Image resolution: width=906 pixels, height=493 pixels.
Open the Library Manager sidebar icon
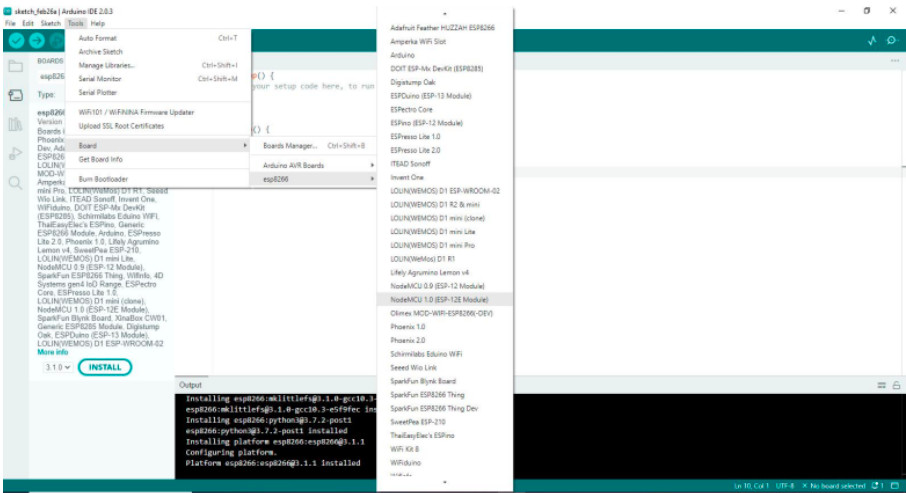[x=16, y=124]
